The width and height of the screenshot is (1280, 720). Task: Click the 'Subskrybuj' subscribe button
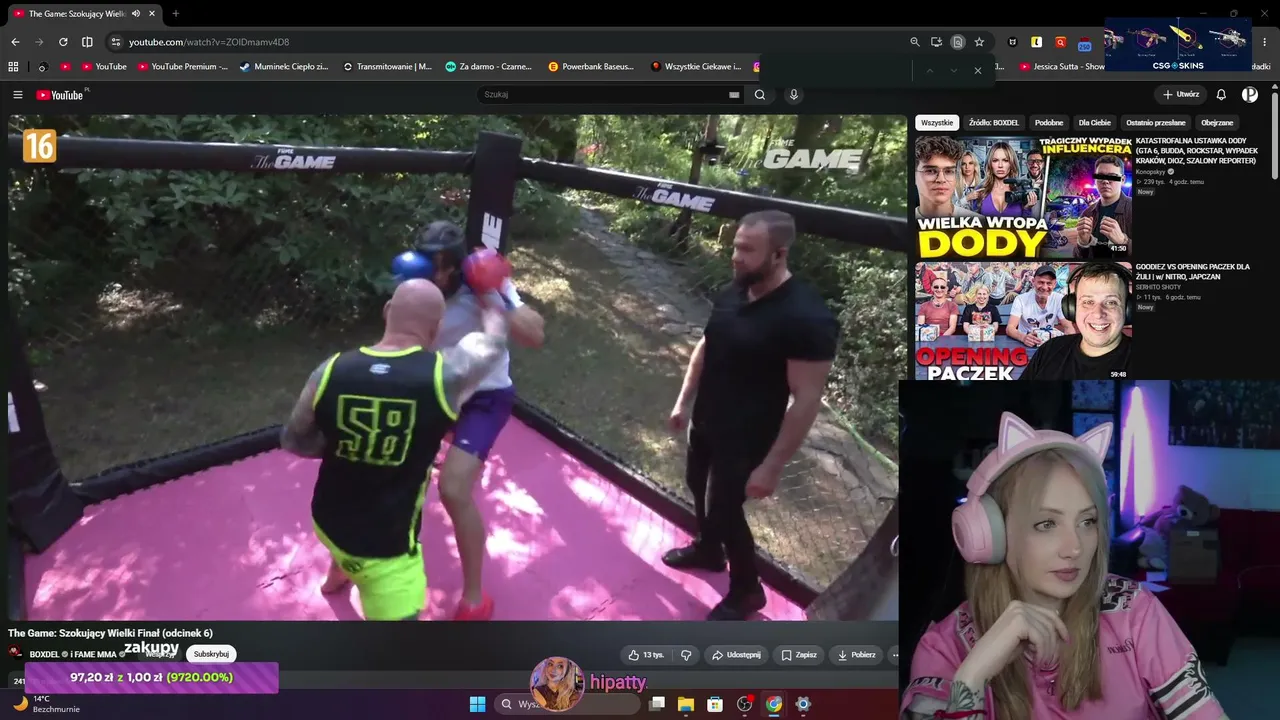tap(211, 654)
